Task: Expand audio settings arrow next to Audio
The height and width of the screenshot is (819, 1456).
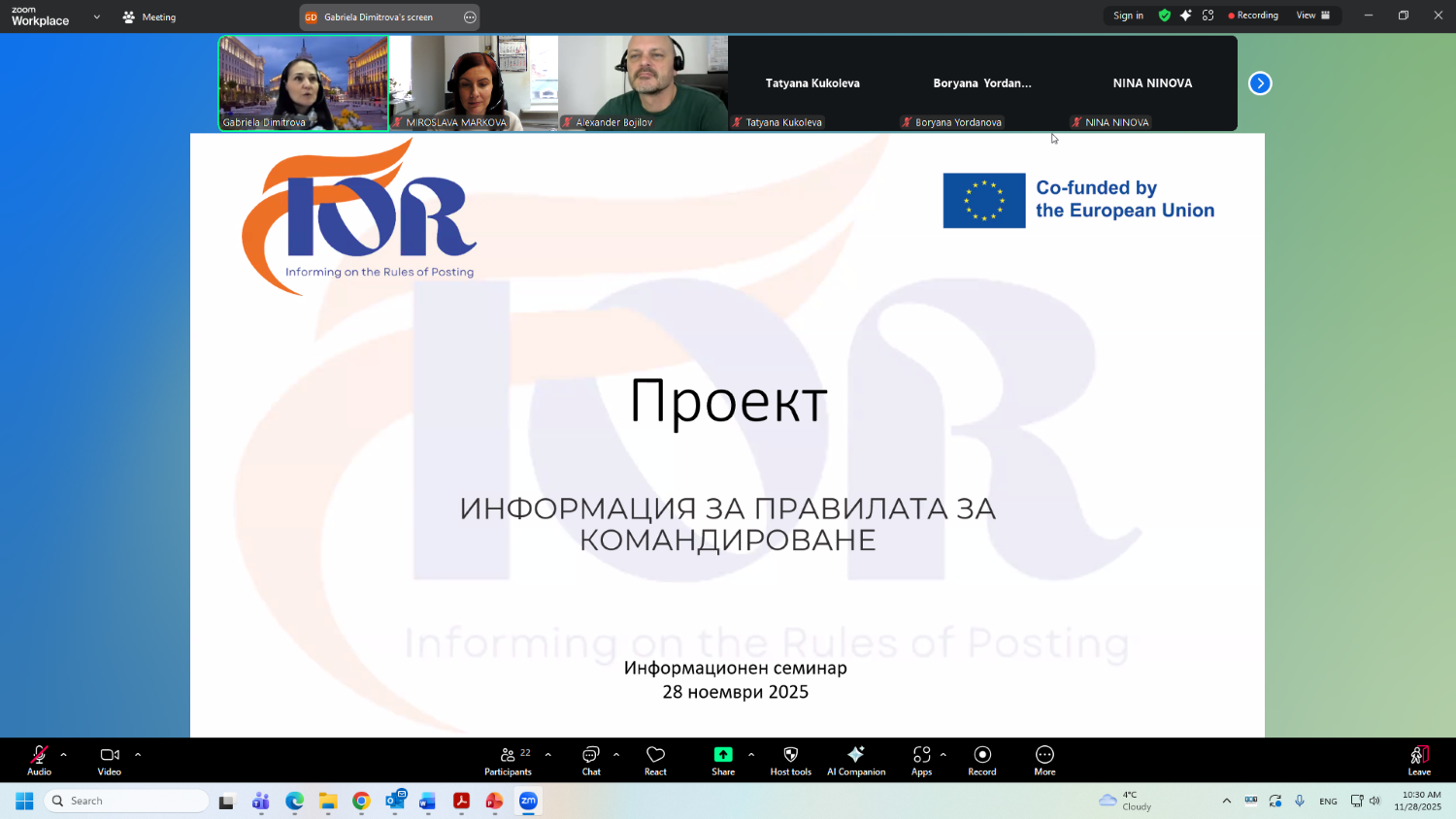Action: click(x=64, y=754)
